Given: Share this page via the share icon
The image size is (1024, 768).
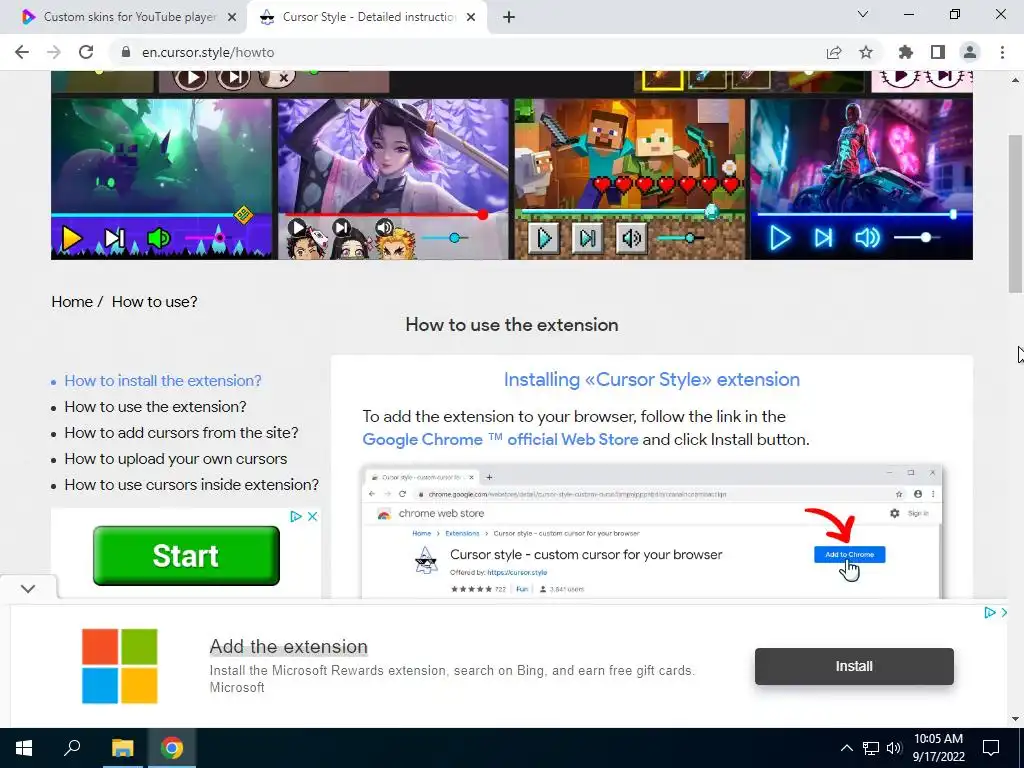Looking at the screenshot, I should click(x=834, y=52).
